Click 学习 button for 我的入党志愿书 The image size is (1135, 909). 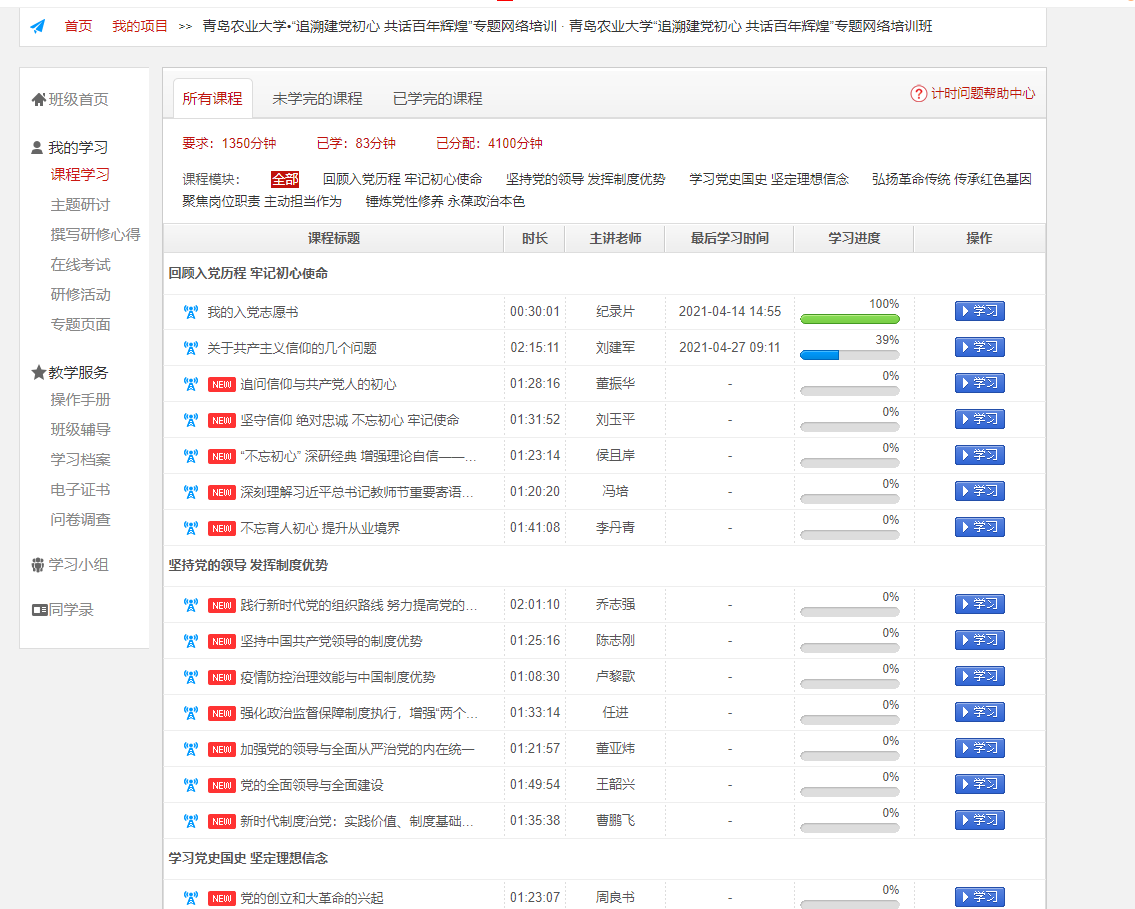(x=979, y=311)
